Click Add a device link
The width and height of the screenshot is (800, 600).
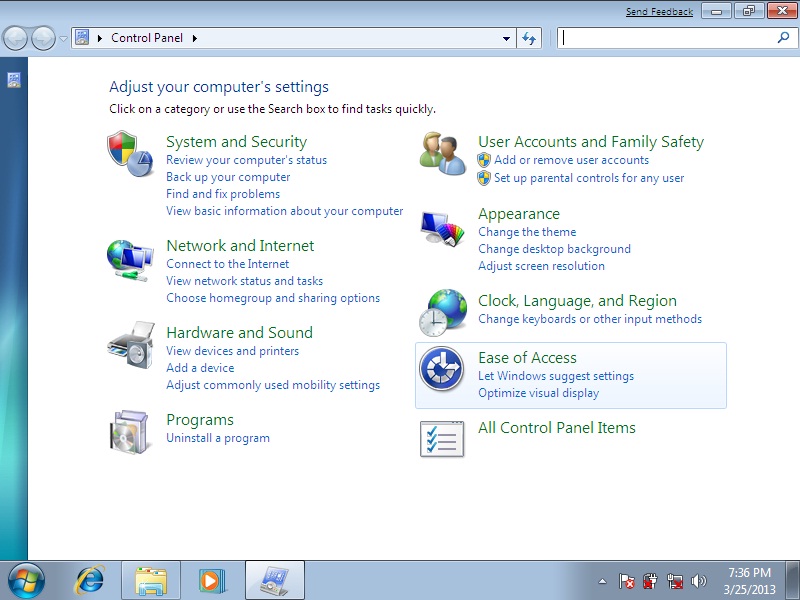(200, 367)
